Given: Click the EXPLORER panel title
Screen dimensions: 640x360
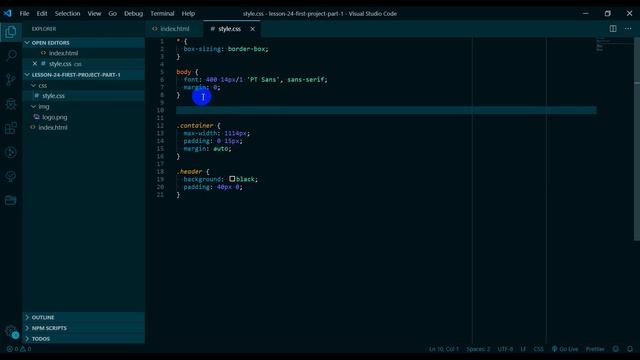Looking at the screenshot, I should pos(44,29).
